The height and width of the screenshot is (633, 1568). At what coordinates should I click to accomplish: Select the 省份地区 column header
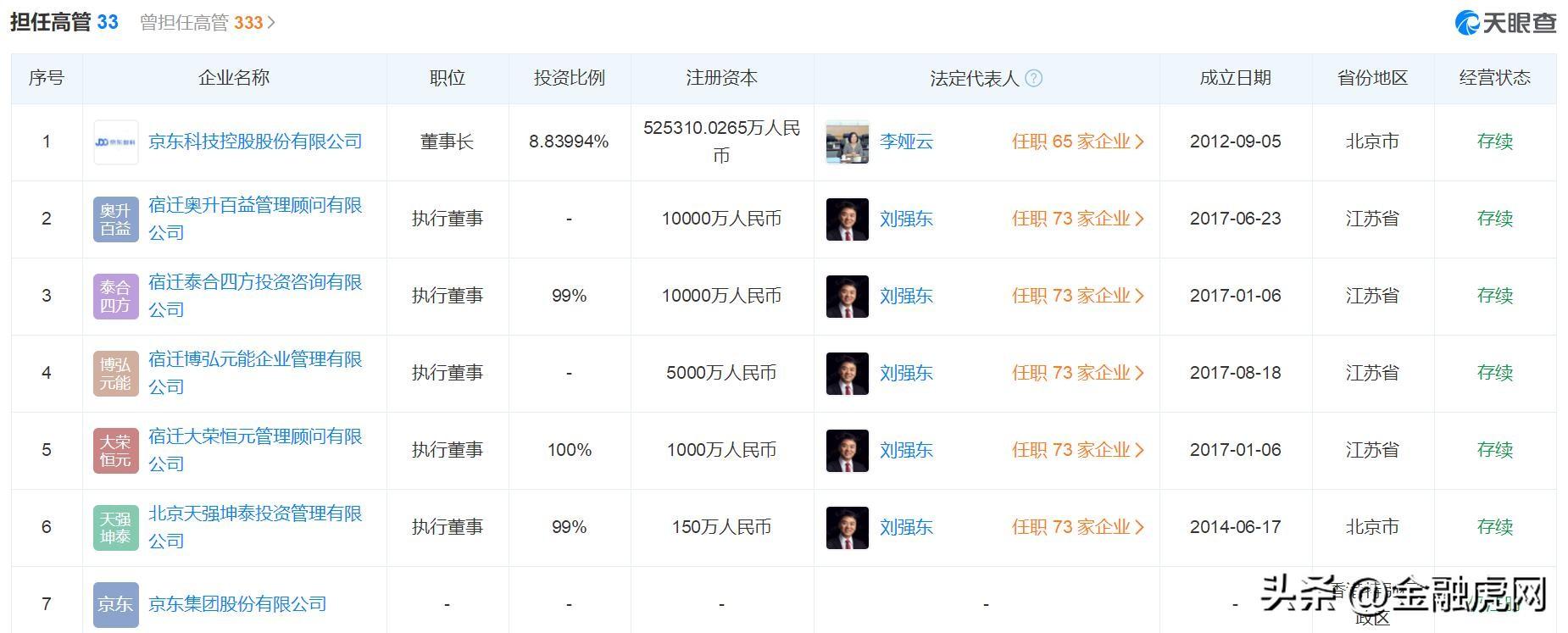click(1373, 78)
